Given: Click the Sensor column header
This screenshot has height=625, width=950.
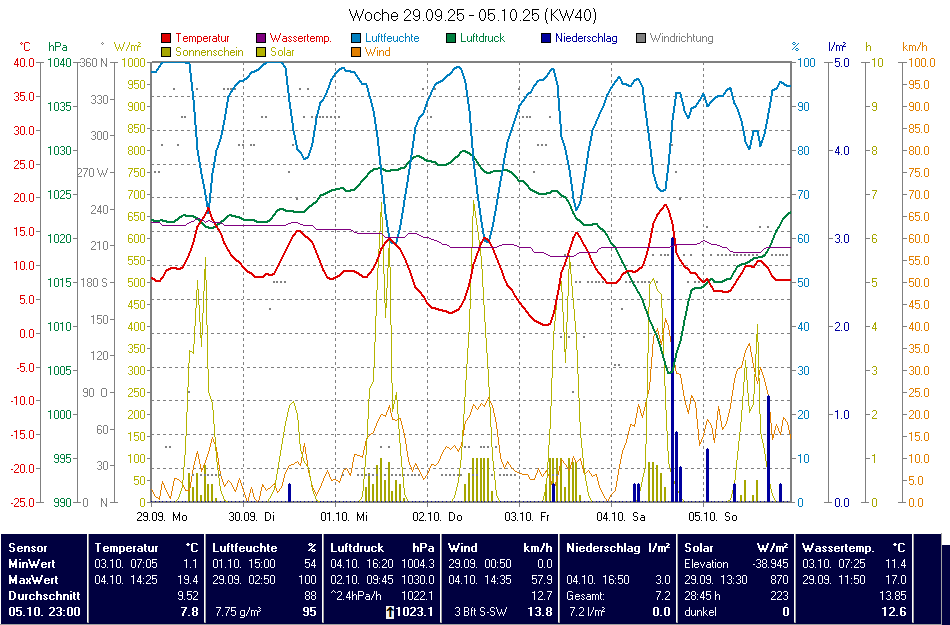Looking at the screenshot, I should 27,548.
